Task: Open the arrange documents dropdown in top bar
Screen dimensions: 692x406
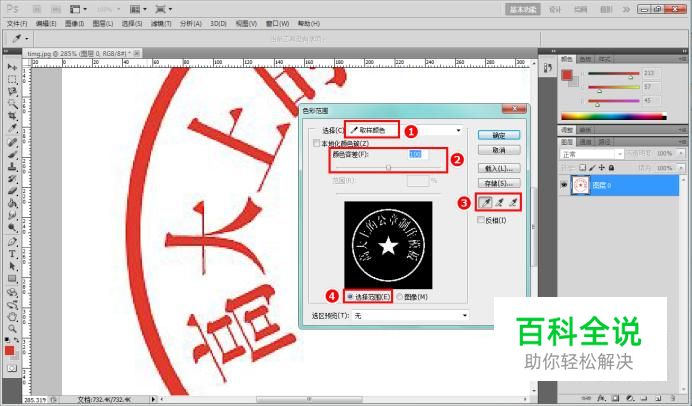Action: 139,9
